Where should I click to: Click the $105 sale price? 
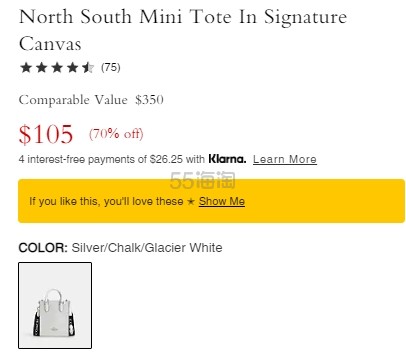pyautogui.click(x=46, y=134)
